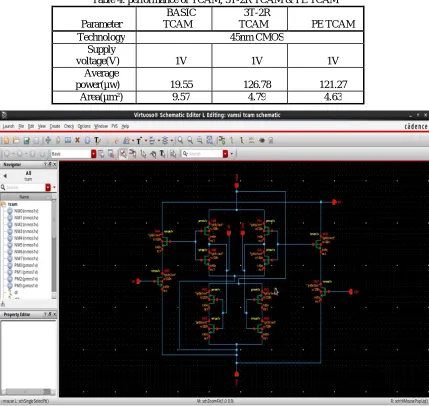The width and height of the screenshot is (429, 406).
Task: Click the toolbar search field
Action: [203, 154]
